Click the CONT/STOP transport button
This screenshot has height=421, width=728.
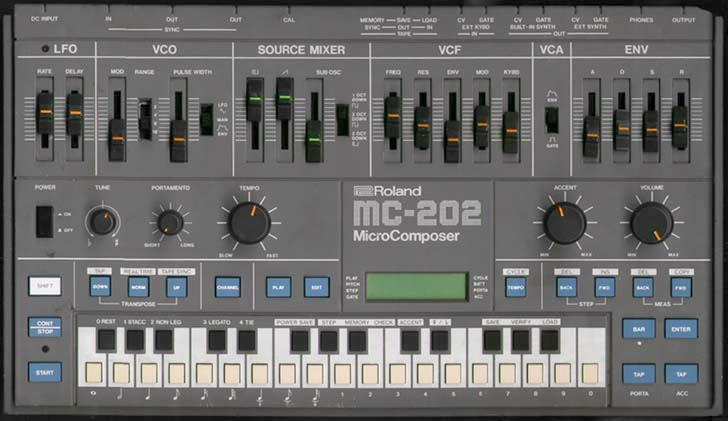pos(45,327)
